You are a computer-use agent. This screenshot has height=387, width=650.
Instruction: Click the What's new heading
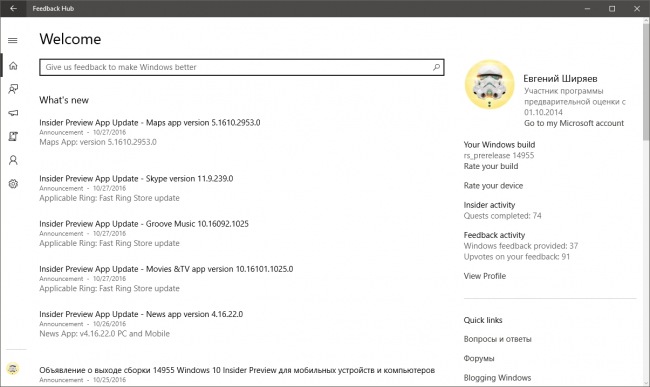(64, 100)
